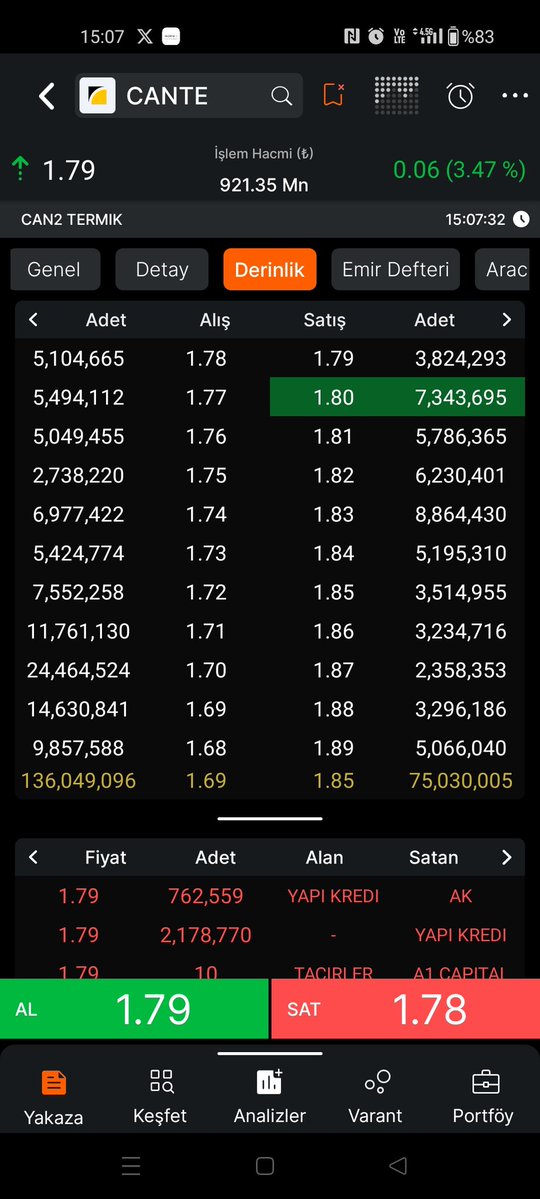Tap the clock icon beside 15:07:32
Viewport: 540px width, 1199px height.
click(521, 219)
